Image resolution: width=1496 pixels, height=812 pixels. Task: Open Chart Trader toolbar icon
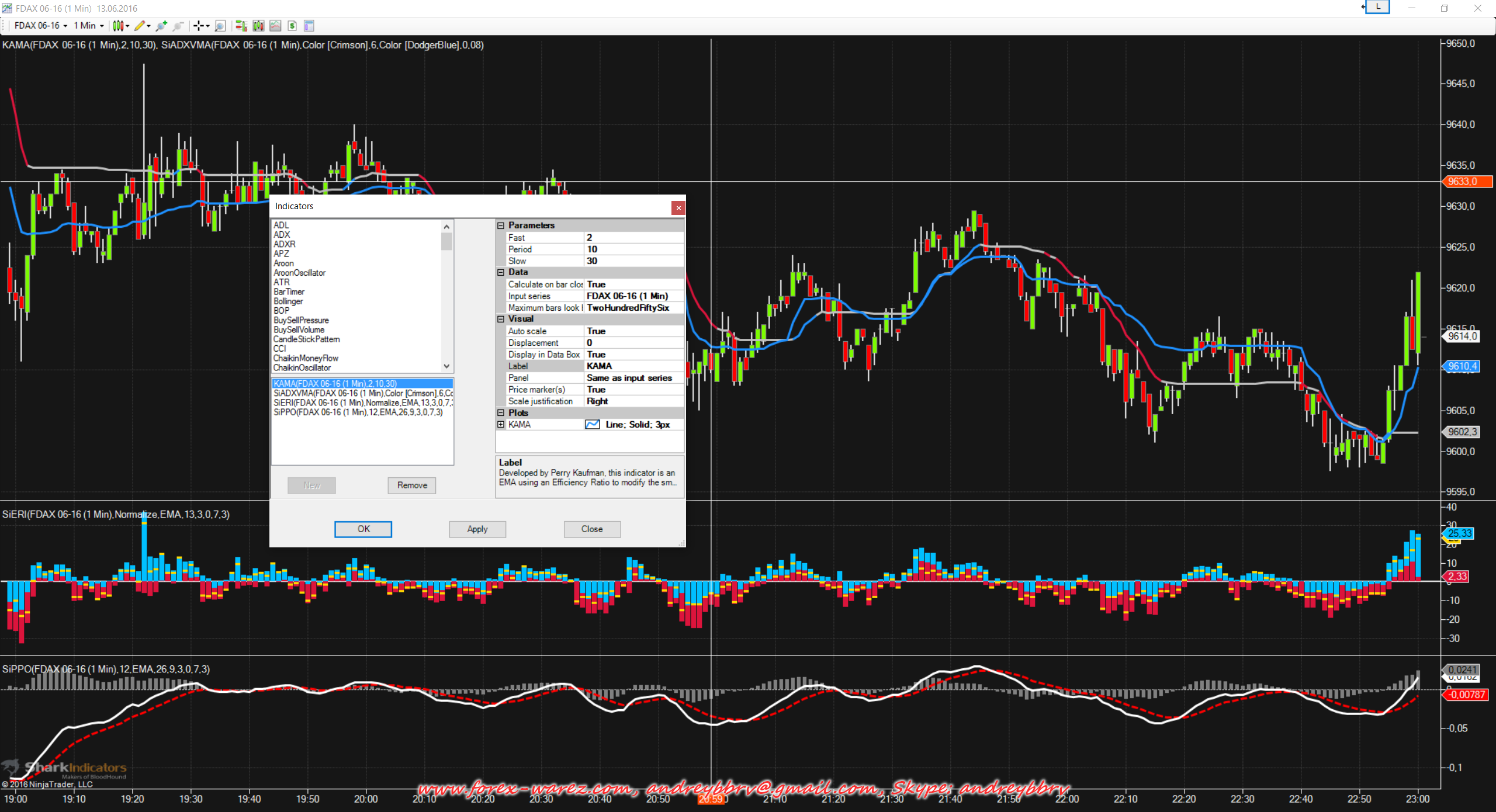[x=241, y=26]
